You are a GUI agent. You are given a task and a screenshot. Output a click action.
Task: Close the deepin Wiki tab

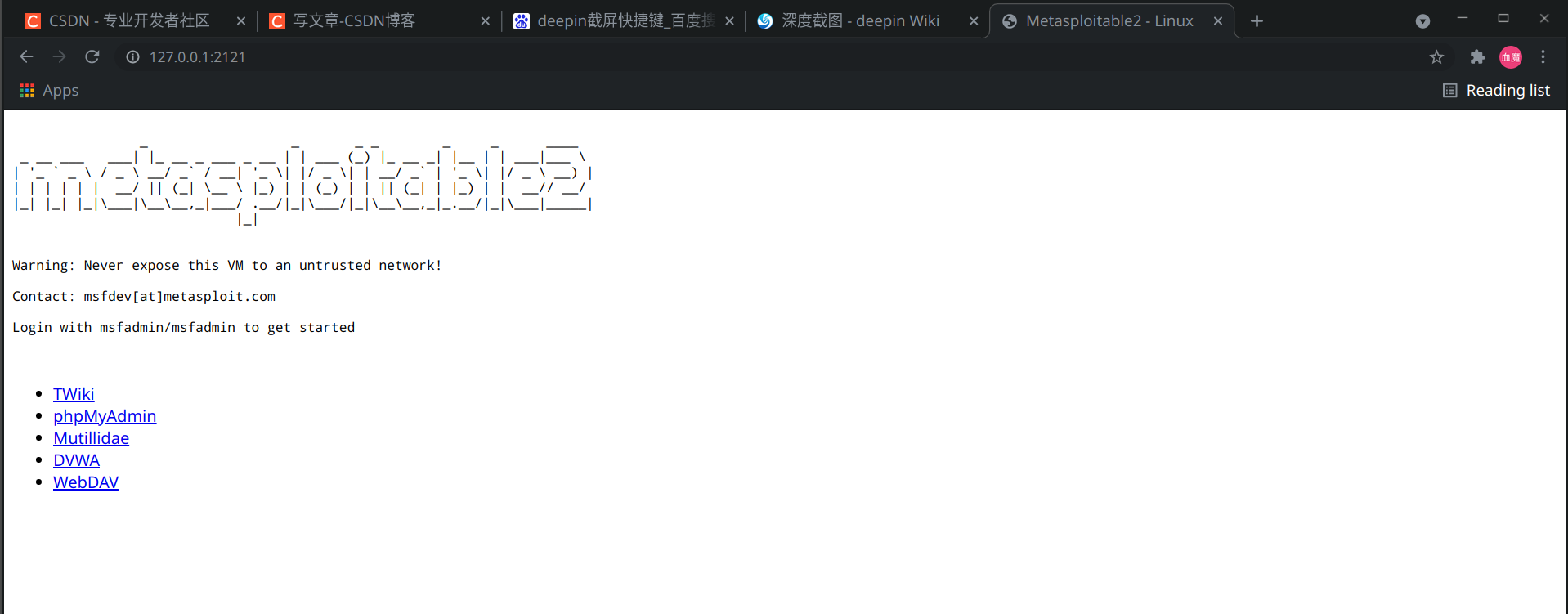(x=974, y=21)
